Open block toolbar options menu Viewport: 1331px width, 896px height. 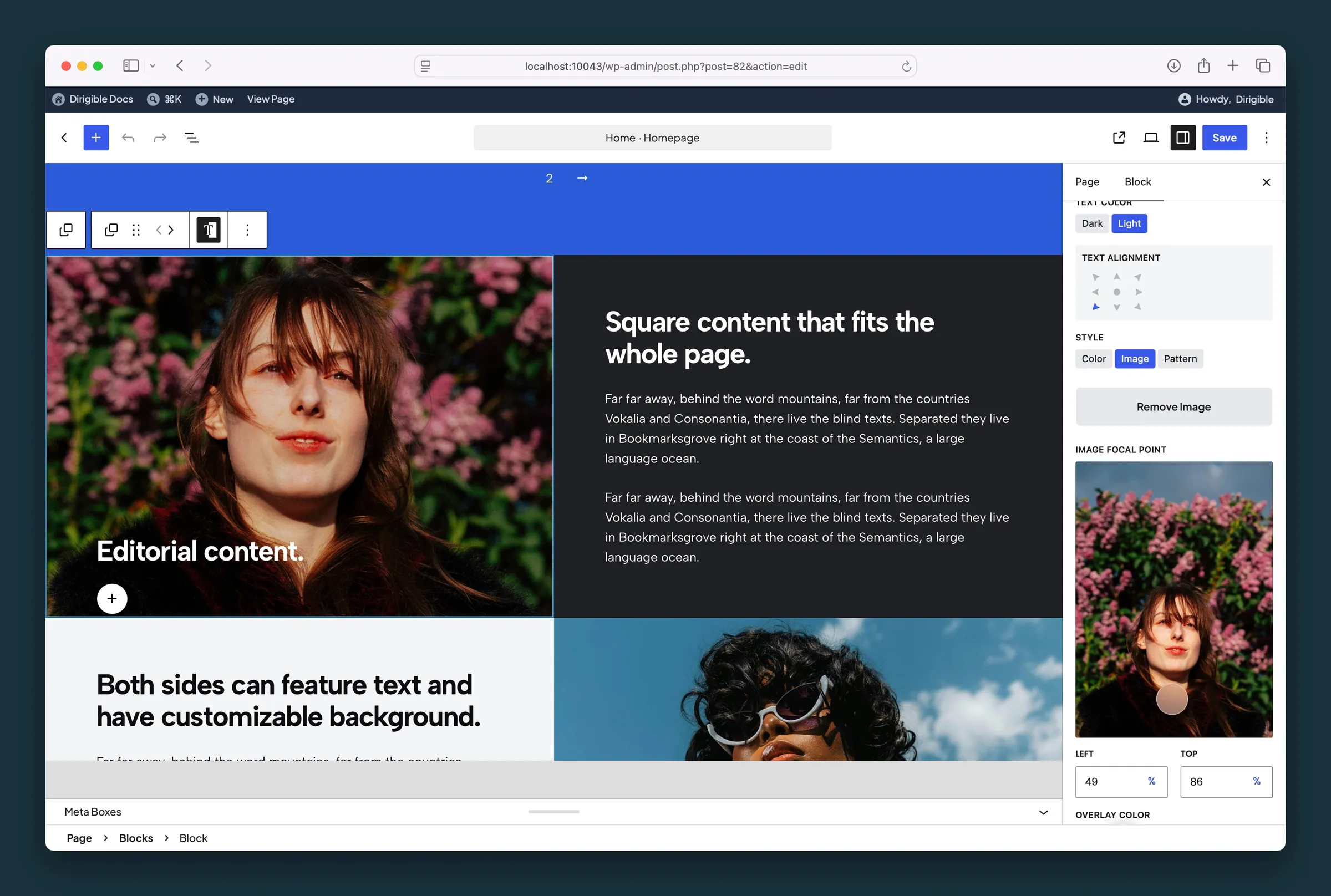click(x=247, y=230)
